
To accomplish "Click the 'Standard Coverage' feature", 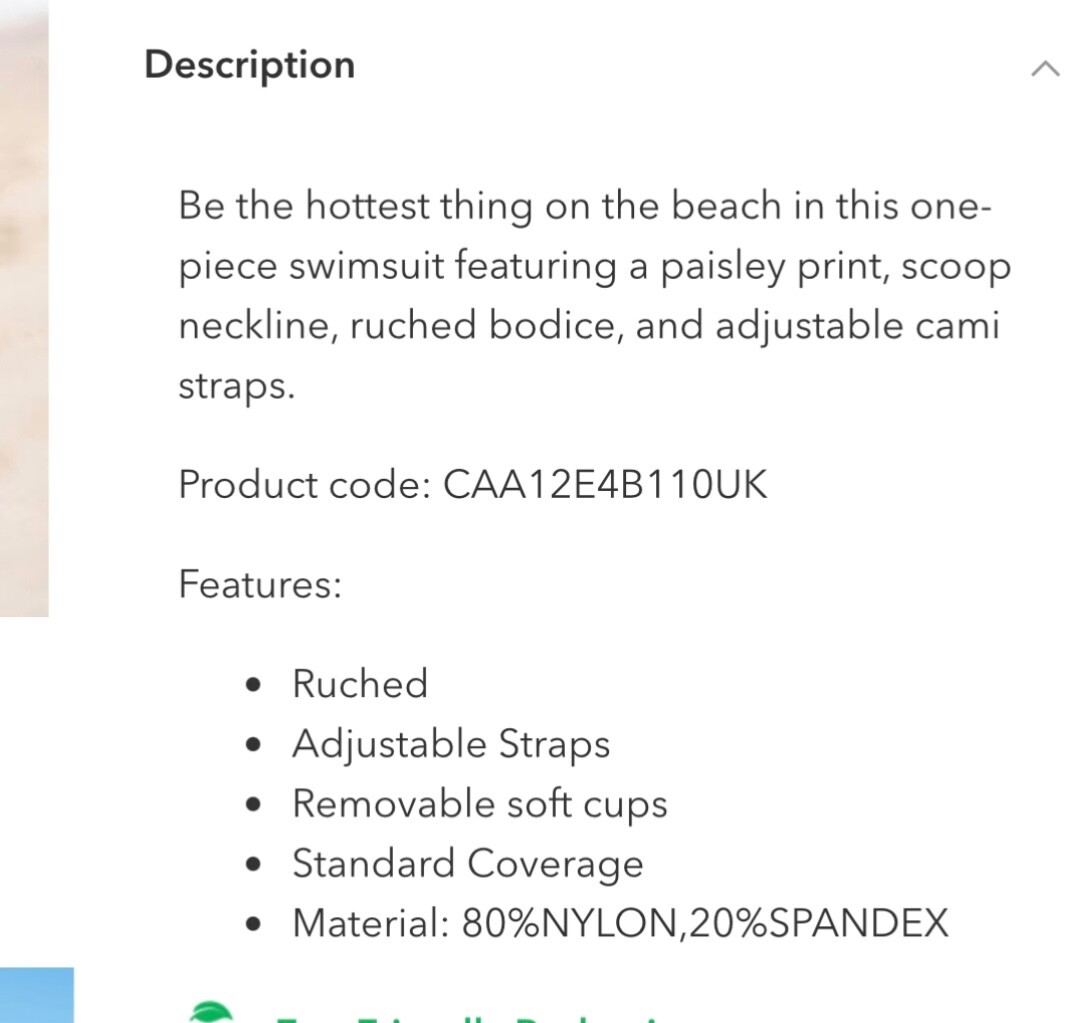I will (467, 864).
